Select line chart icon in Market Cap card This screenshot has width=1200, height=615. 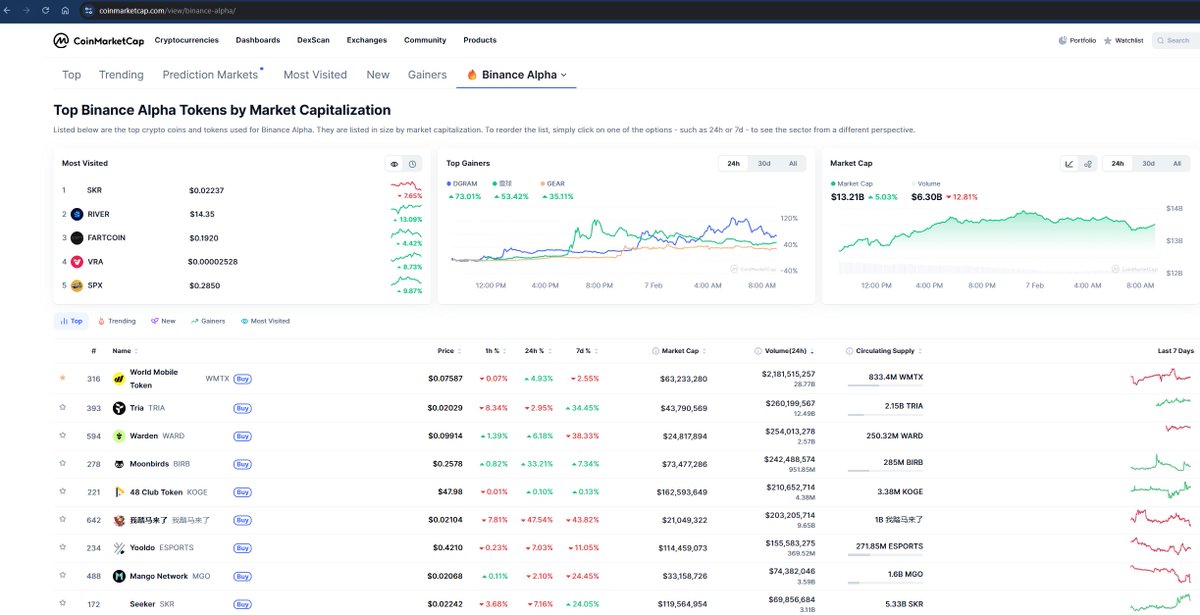pyautogui.click(x=1069, y=164)
